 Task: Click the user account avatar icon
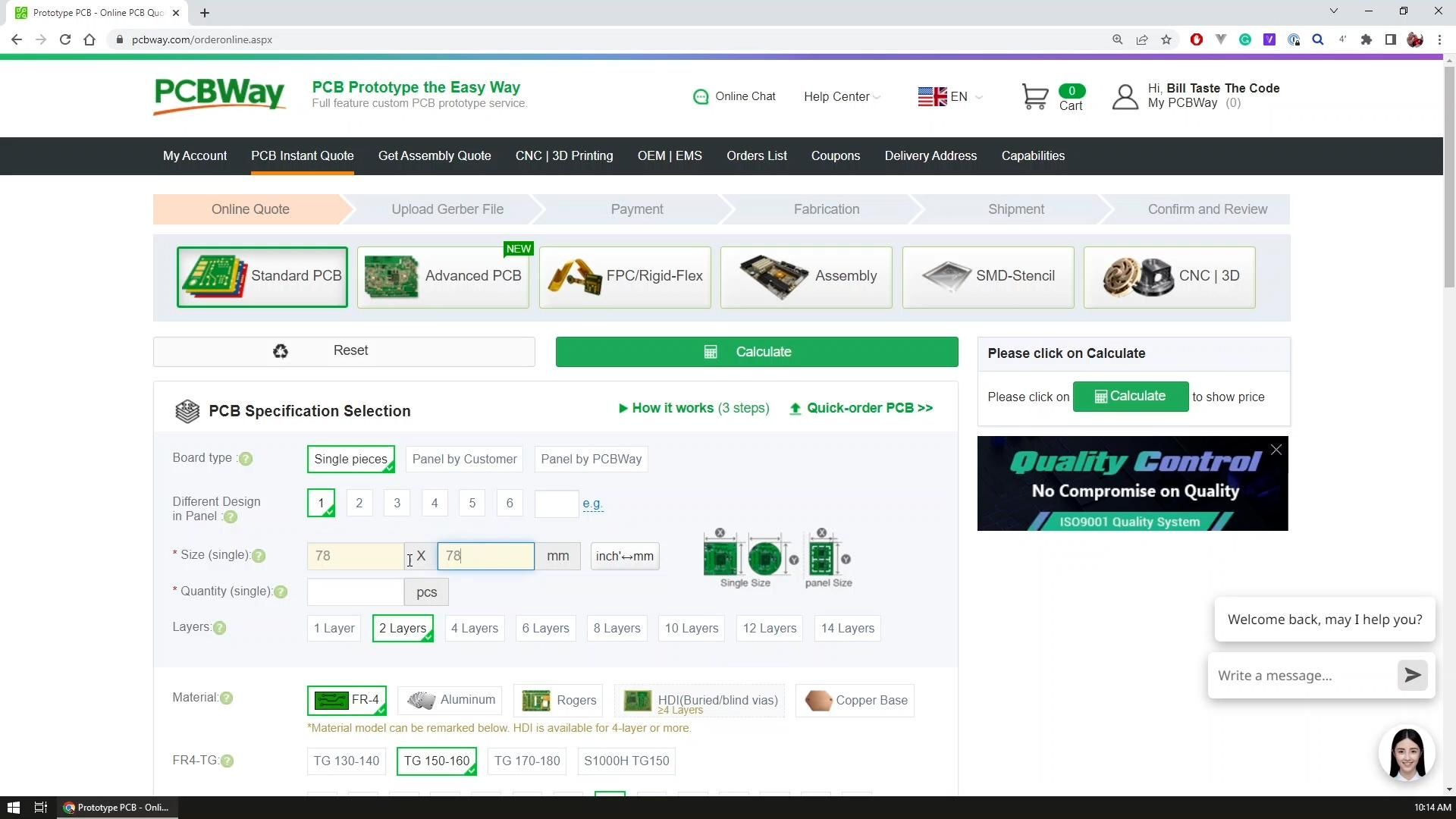point(1125,97)
